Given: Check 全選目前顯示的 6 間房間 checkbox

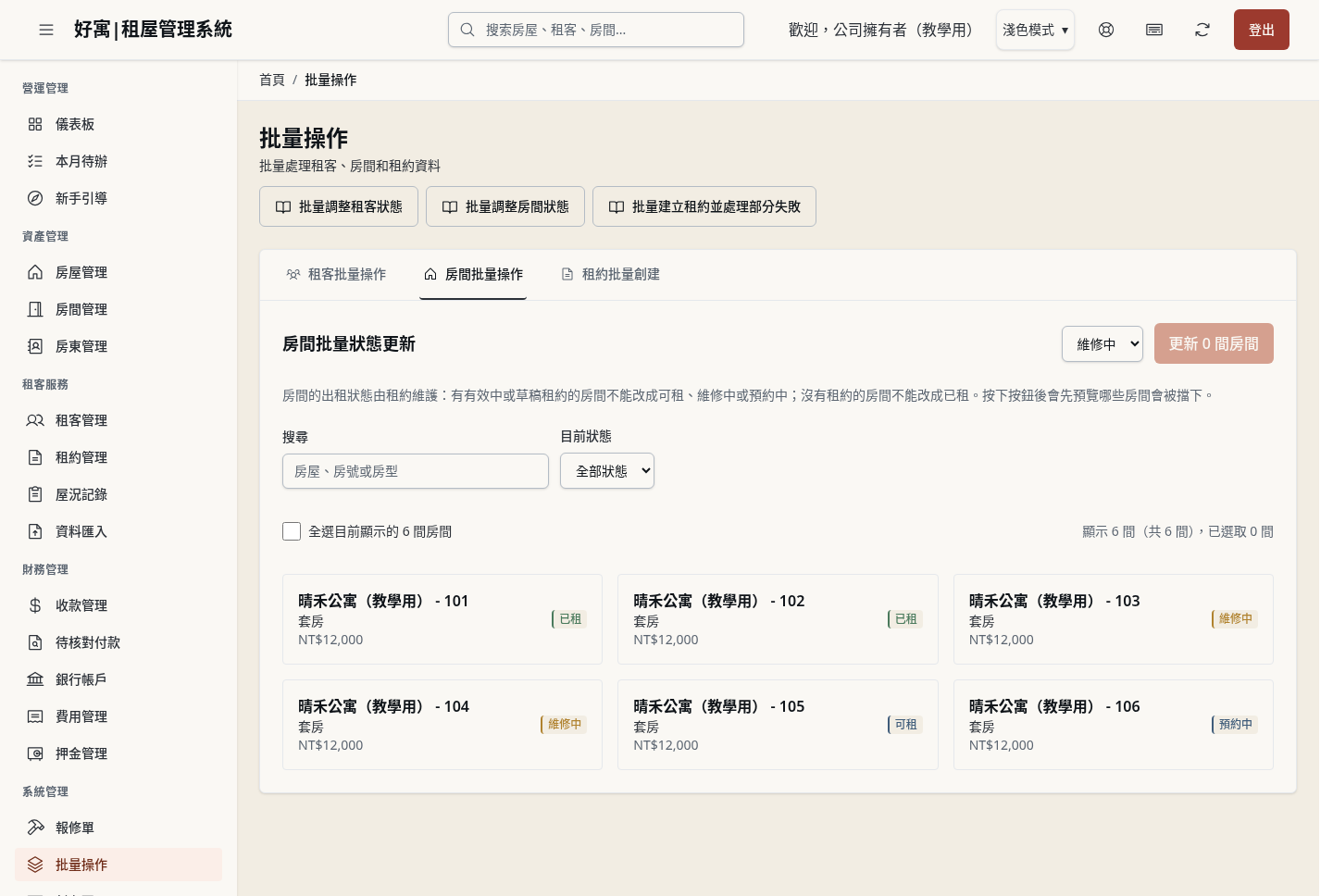Looking at the screenshot, I should [292, 531].
